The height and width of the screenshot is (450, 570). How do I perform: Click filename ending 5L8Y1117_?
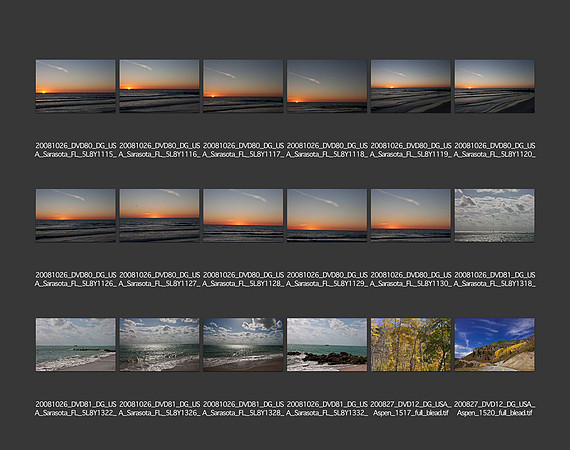point(243,150)
